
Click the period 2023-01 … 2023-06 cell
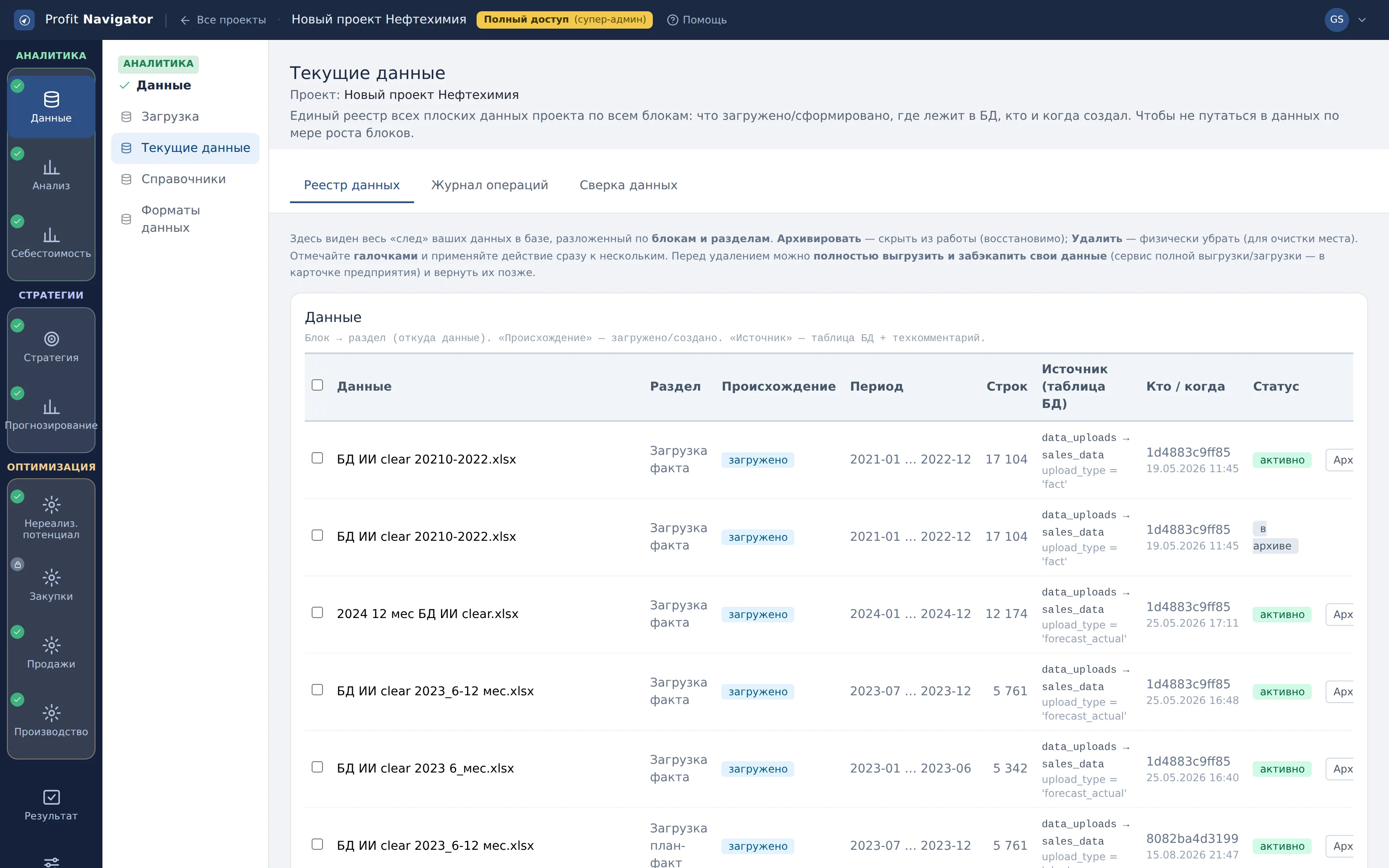pos(910,768)
